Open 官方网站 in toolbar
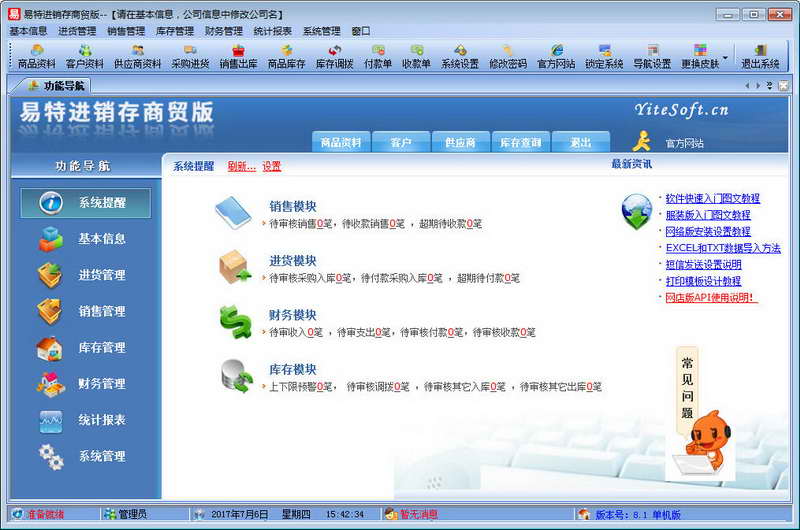Screen dimensions: 800x530 click(556, 57)
